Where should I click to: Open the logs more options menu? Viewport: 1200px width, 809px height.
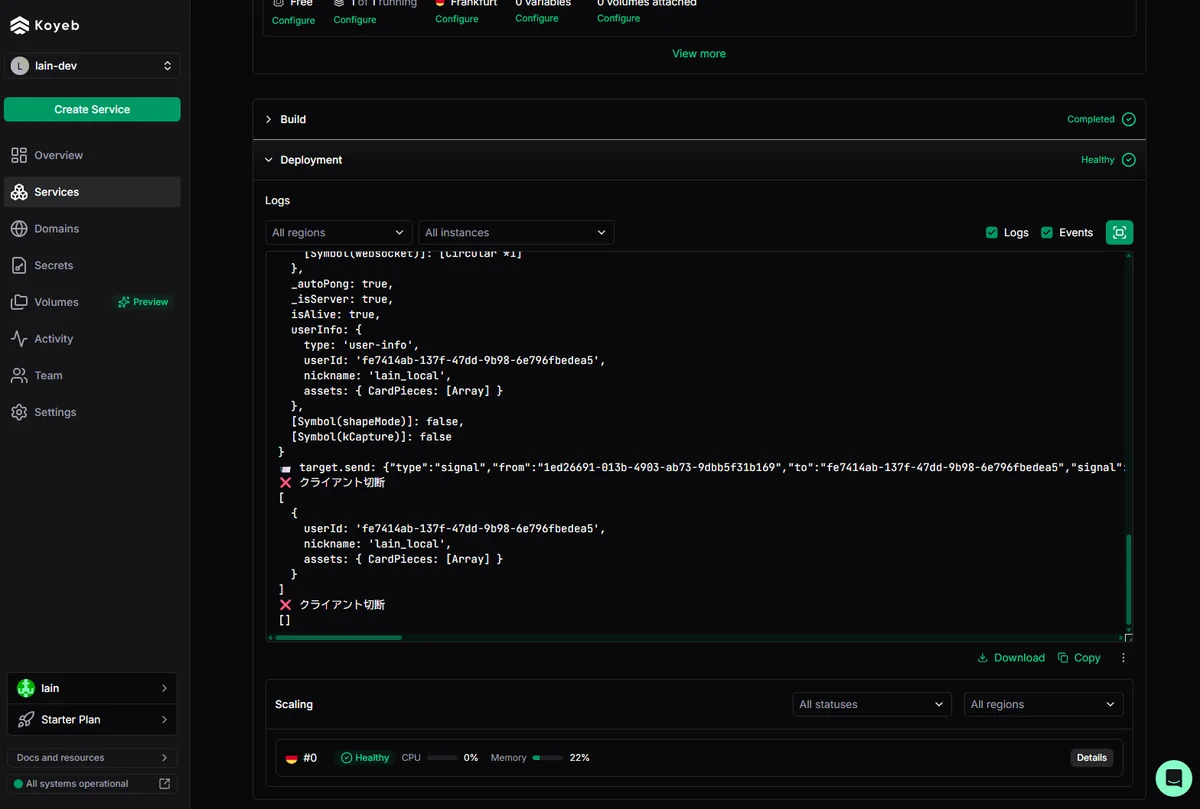(x=1123, y=658)
